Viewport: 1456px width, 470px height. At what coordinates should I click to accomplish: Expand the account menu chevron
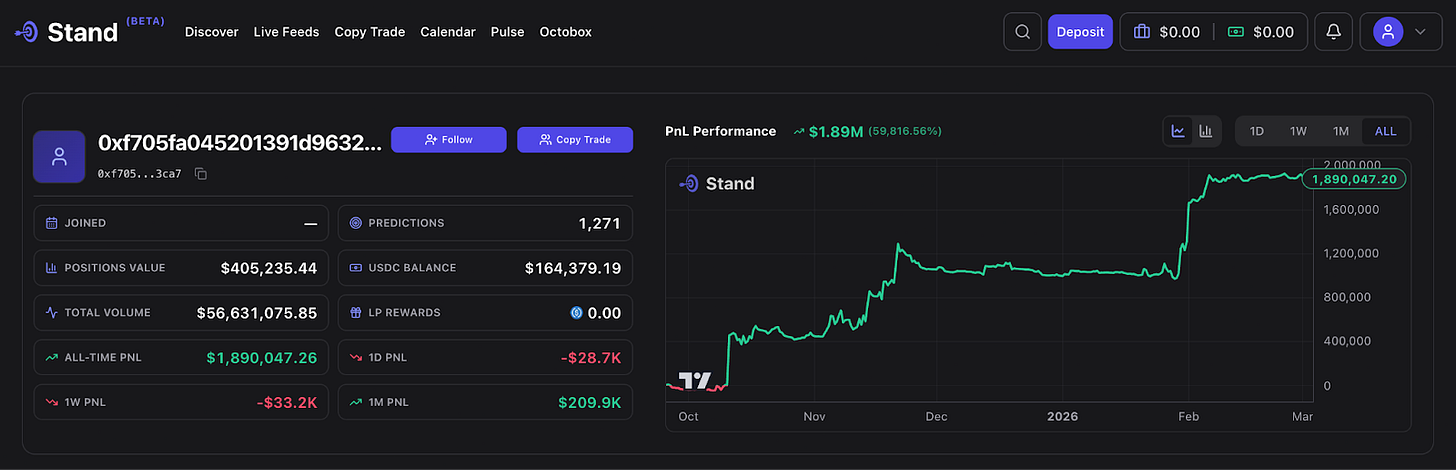[1420, 32]
